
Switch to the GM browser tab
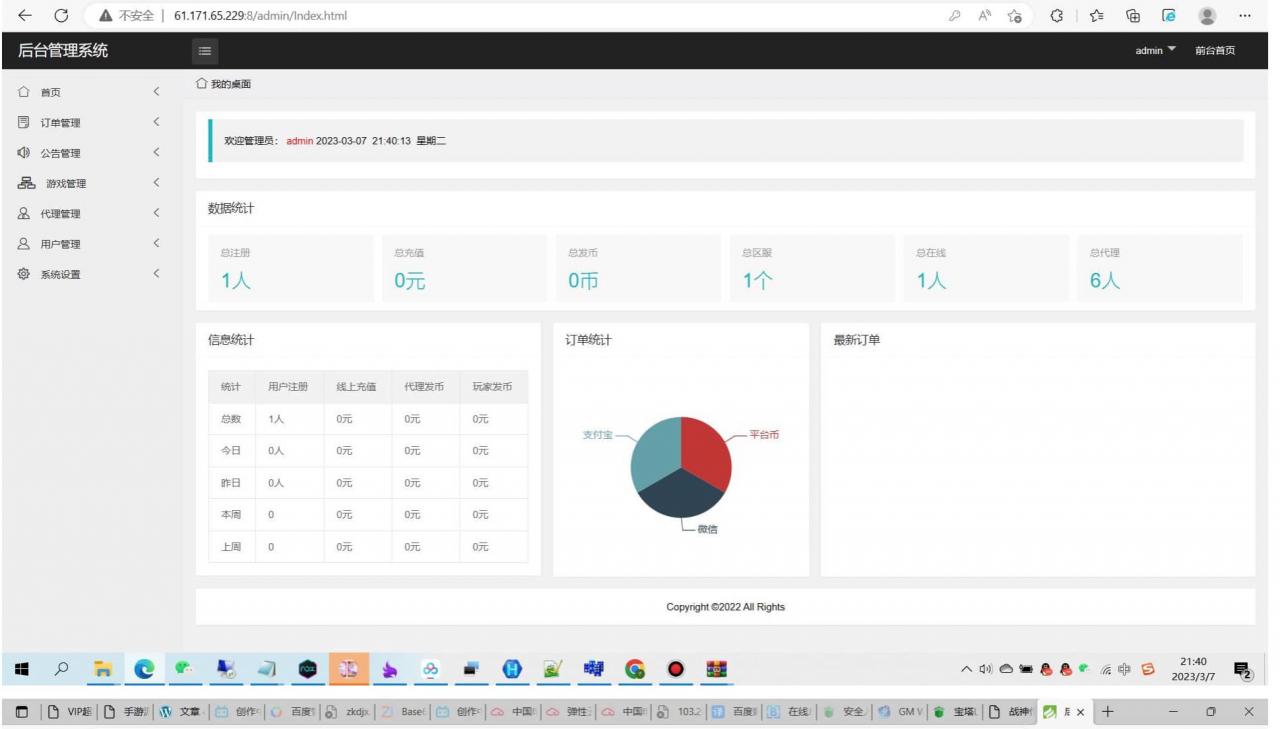point(900,712)
